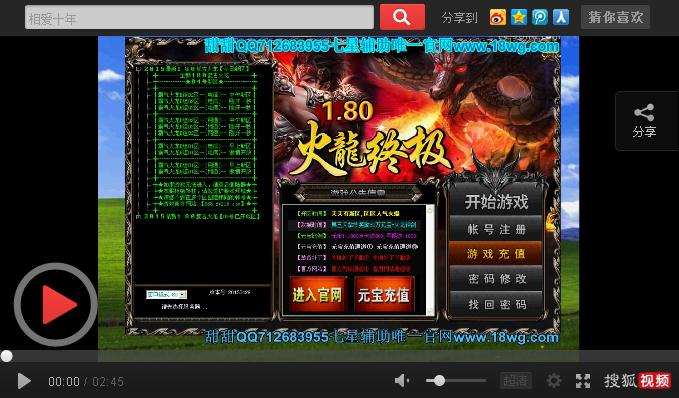The height and width of the screenshot is (398, 679).
Task: Open the 猜你喜欢 recommendations tab
Action: pyautogui.click(x=615, y=17)
